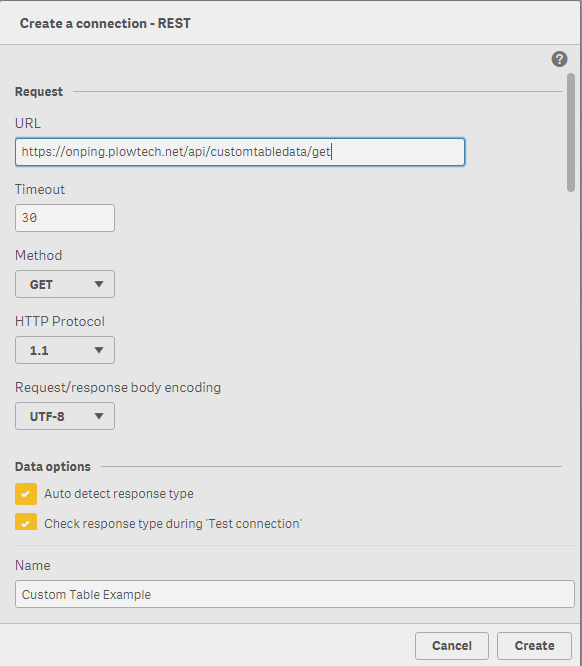Click the Name field containing Custom Table Example

pyautogui.click(x=295, y=594)
